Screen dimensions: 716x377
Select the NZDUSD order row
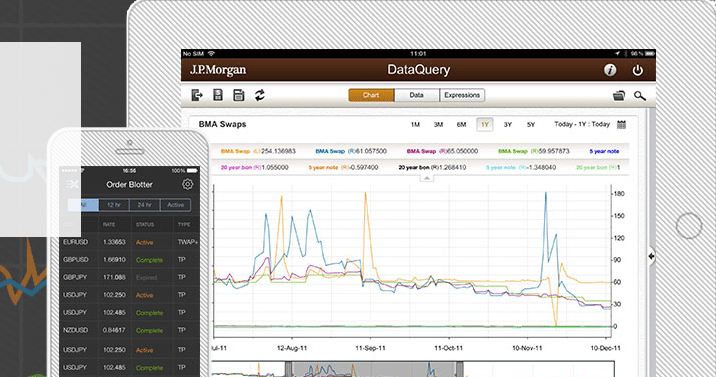coord(130,330)
